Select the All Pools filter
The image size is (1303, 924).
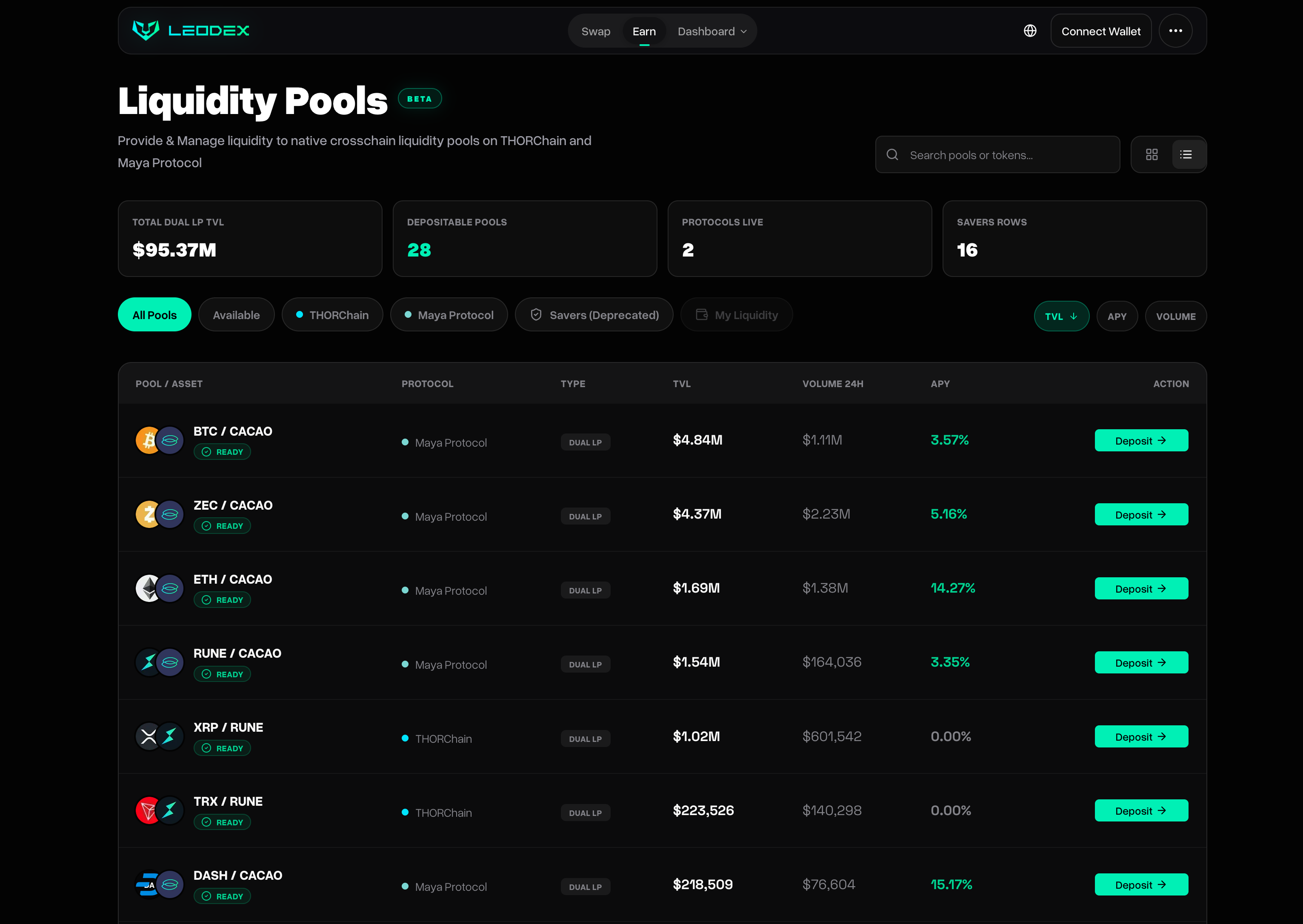154,315
